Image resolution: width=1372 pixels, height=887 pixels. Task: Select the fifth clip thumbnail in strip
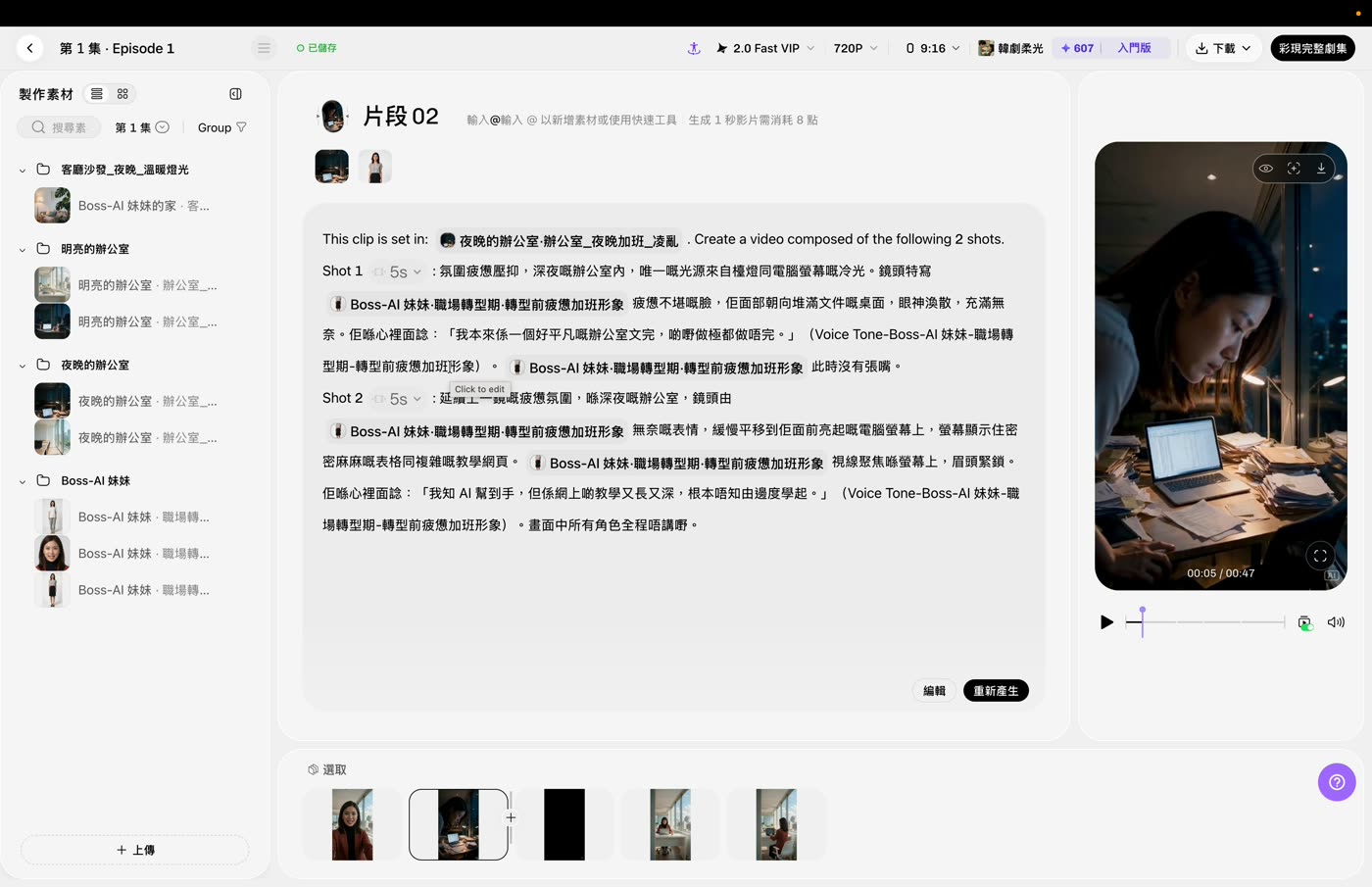pos(776,824)
